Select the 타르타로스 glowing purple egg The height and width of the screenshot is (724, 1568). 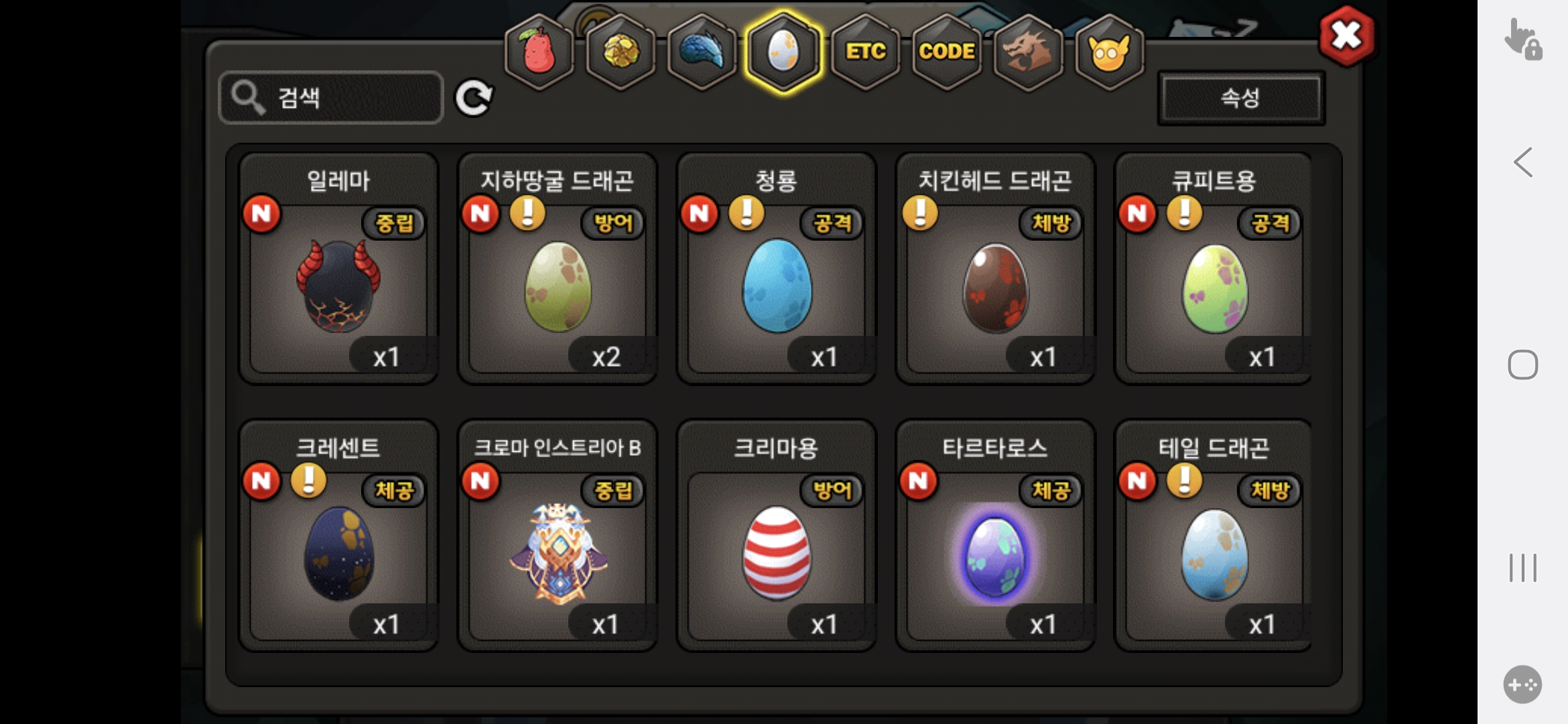coord(995,535)
